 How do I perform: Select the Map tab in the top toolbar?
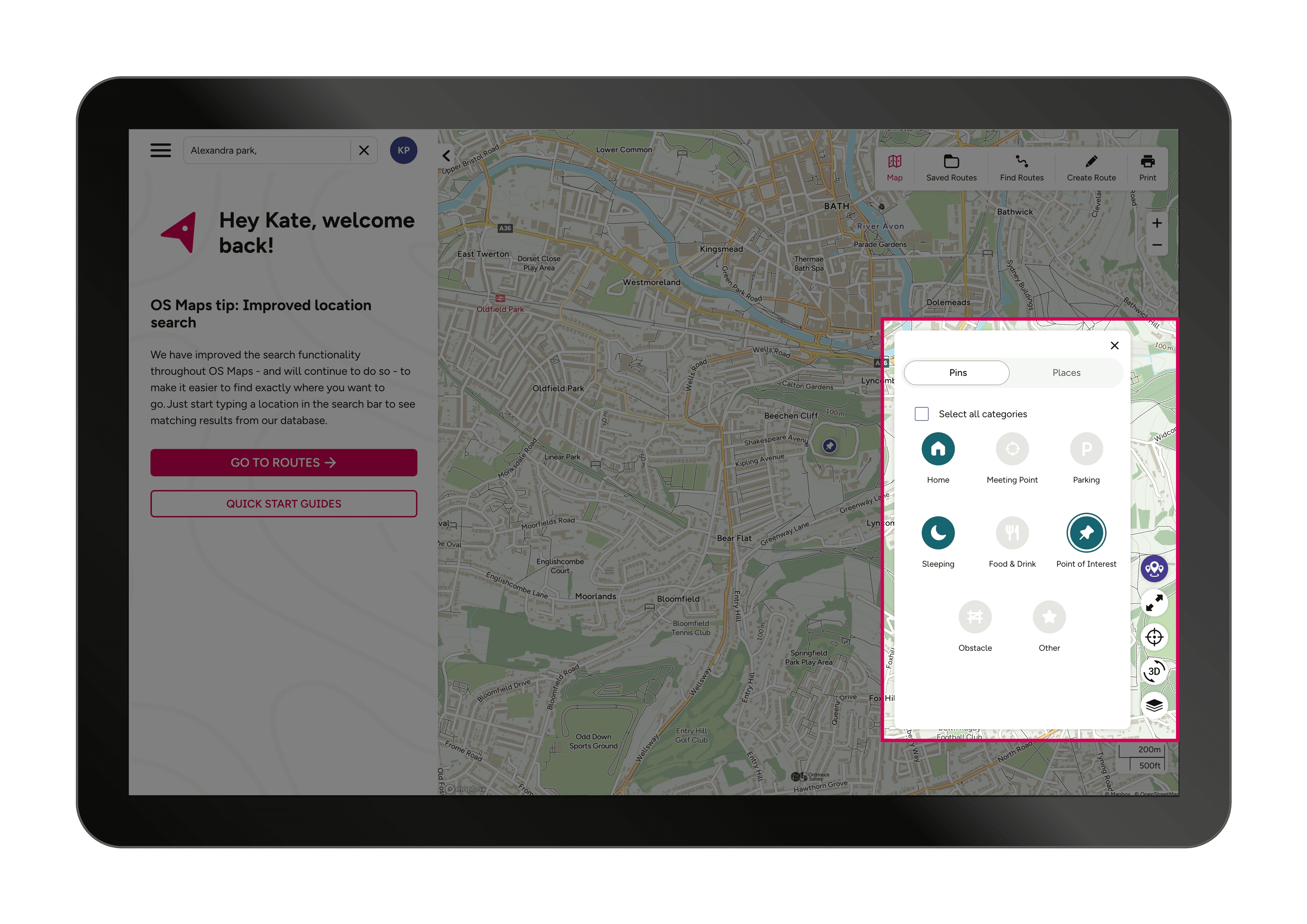pyautogui.click(x=894, y=167)
